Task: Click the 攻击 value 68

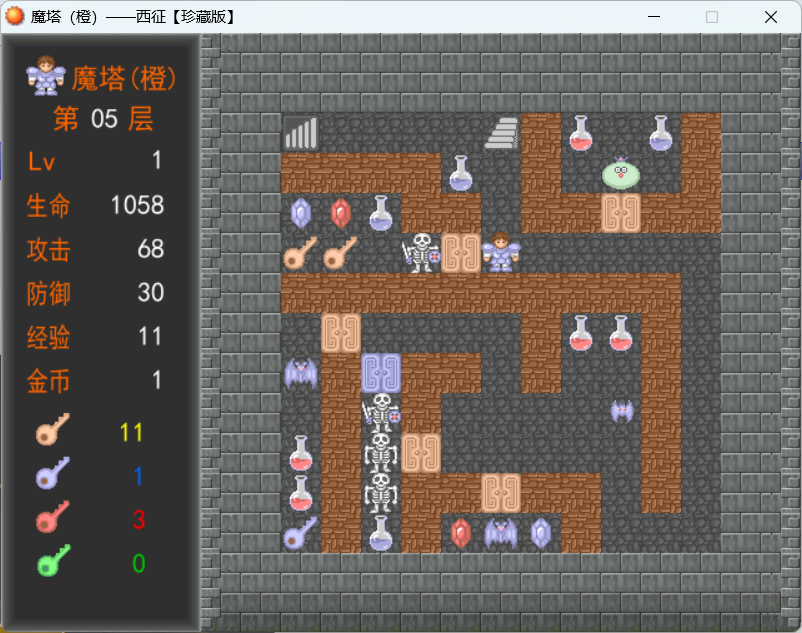Action: point(150,249)
